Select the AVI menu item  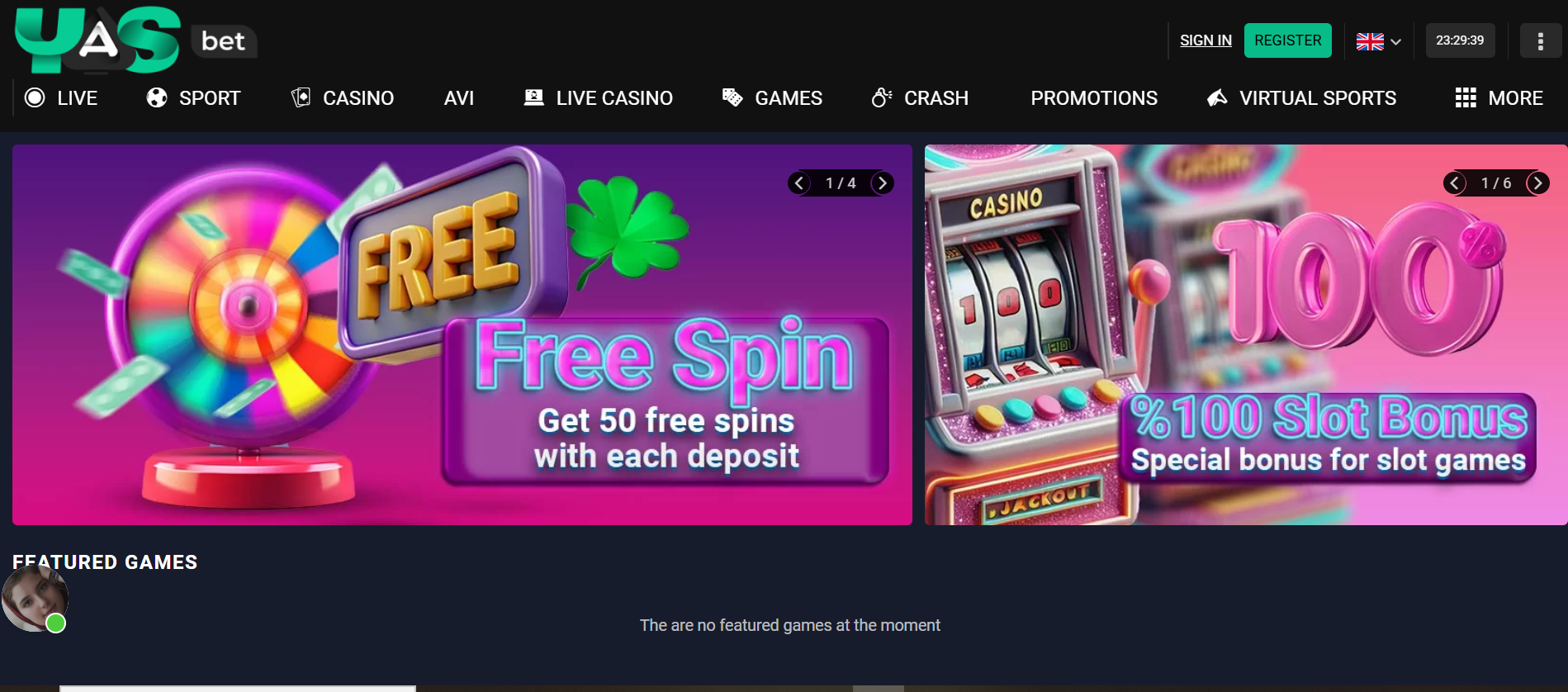click(x=459, y=98)
